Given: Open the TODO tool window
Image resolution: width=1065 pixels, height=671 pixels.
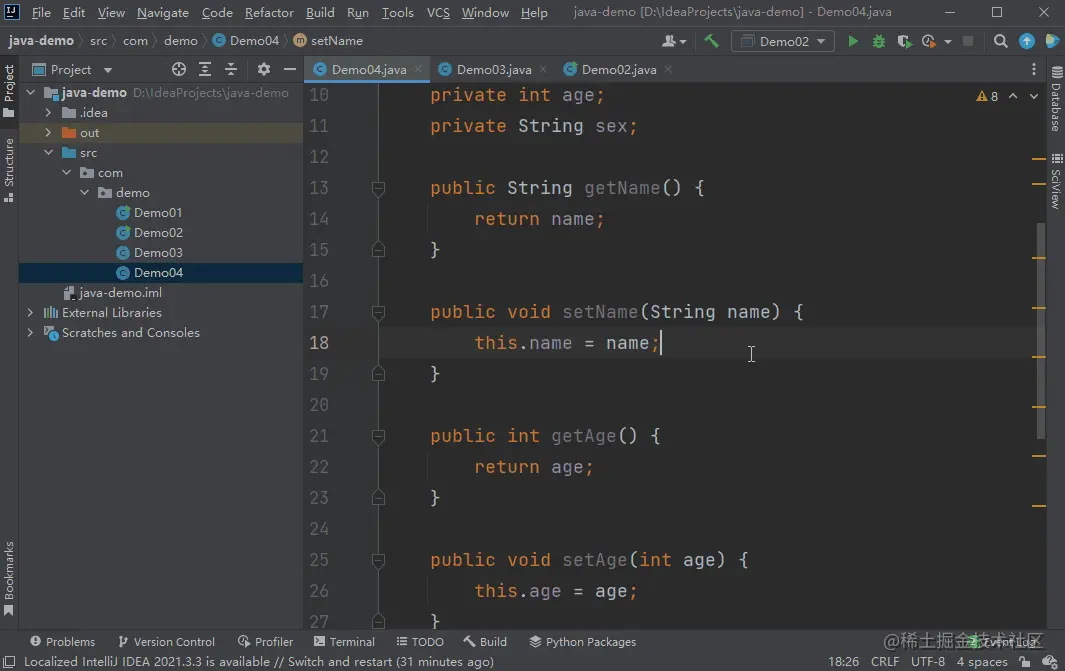Looking at the screenshot, I should [420, 642].
